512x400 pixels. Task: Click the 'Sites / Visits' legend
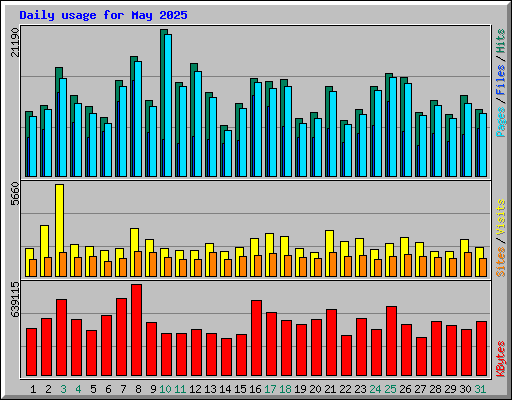coord(501,238)
